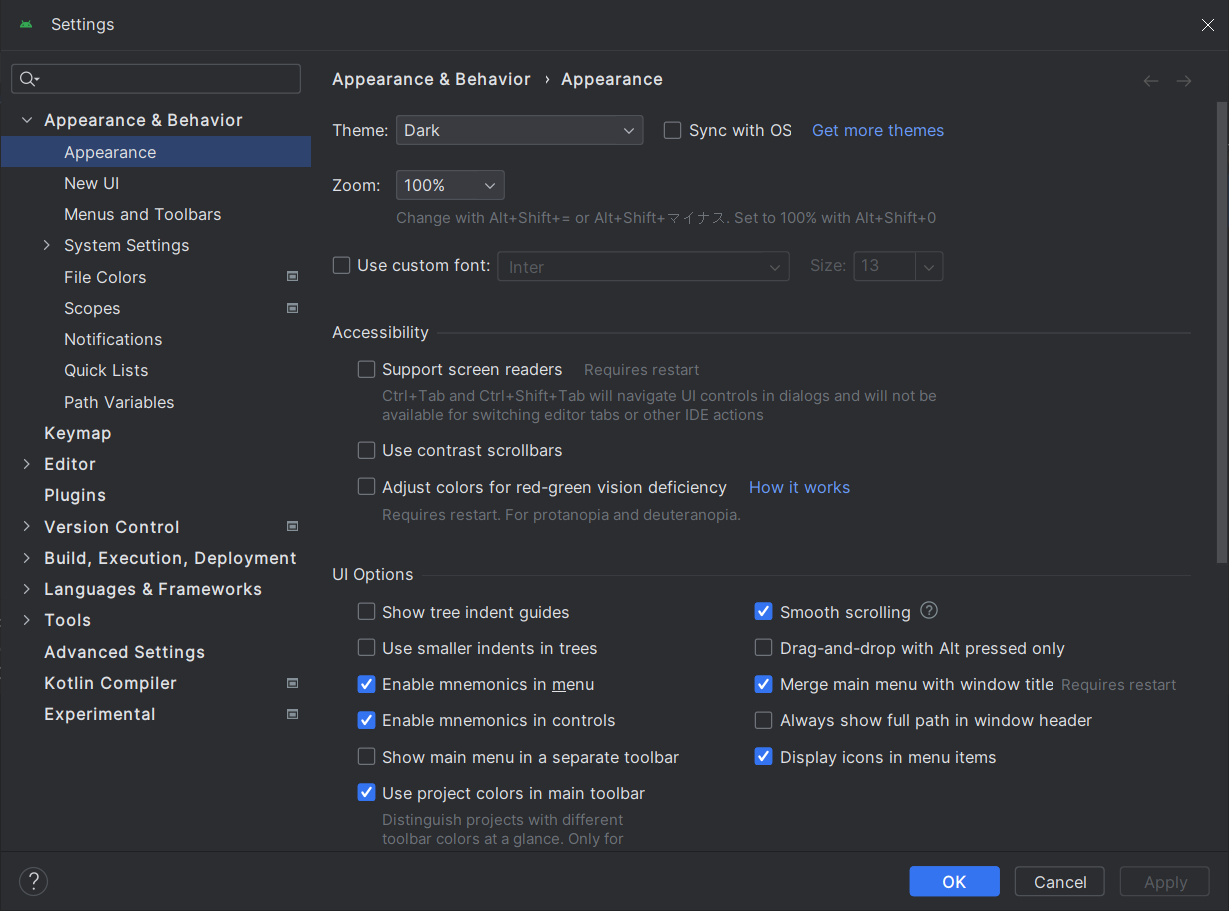Open the Zoom percentage dropdown
Viewport: 1229px width, 911px height.
pyautogui.click(x=450, y=185)
